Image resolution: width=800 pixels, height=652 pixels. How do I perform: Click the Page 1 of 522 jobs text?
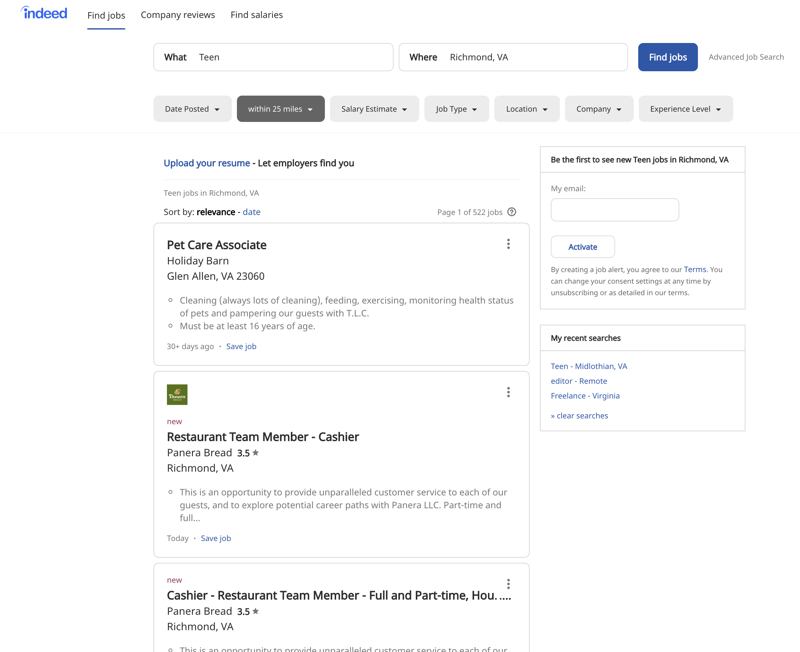coord(470,212)
